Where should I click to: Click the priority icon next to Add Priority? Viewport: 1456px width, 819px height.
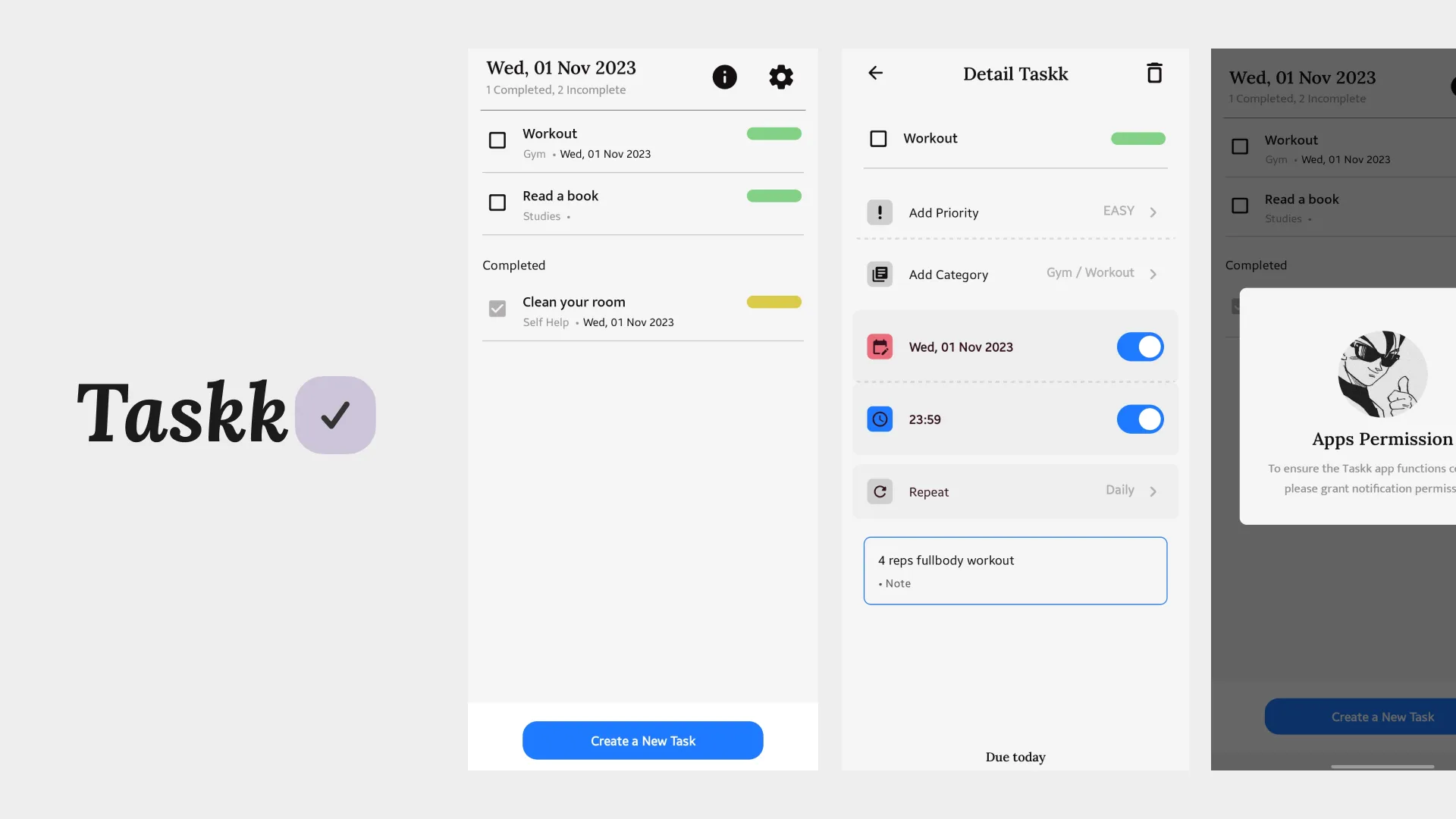pyautogui.click(x=879, y=211)
